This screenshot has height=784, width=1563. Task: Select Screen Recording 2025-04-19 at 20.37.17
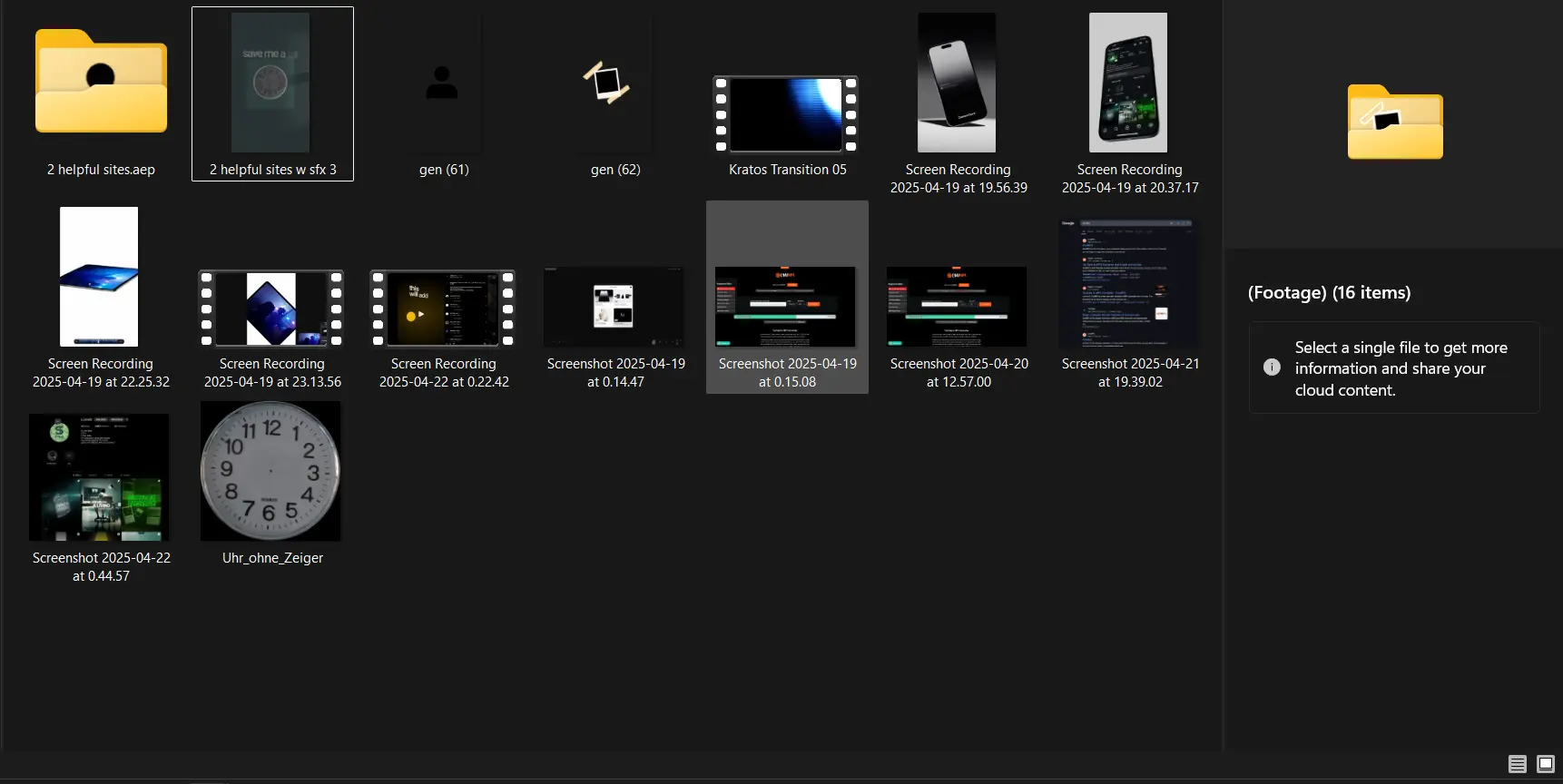[x=1128, y=83]
